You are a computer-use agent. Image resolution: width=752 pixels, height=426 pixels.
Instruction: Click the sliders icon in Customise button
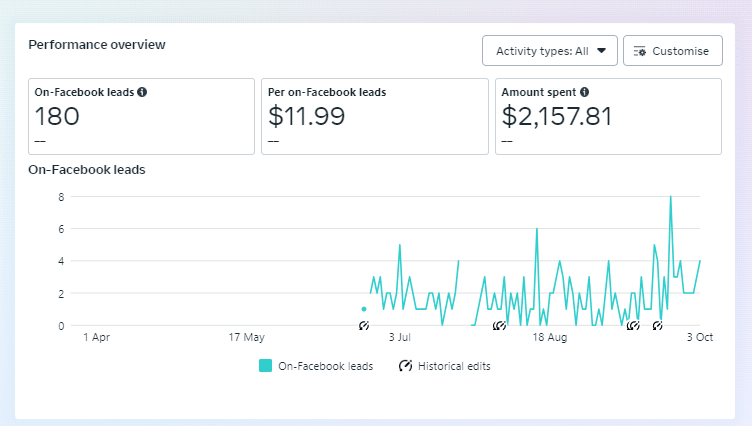(640, 51)
